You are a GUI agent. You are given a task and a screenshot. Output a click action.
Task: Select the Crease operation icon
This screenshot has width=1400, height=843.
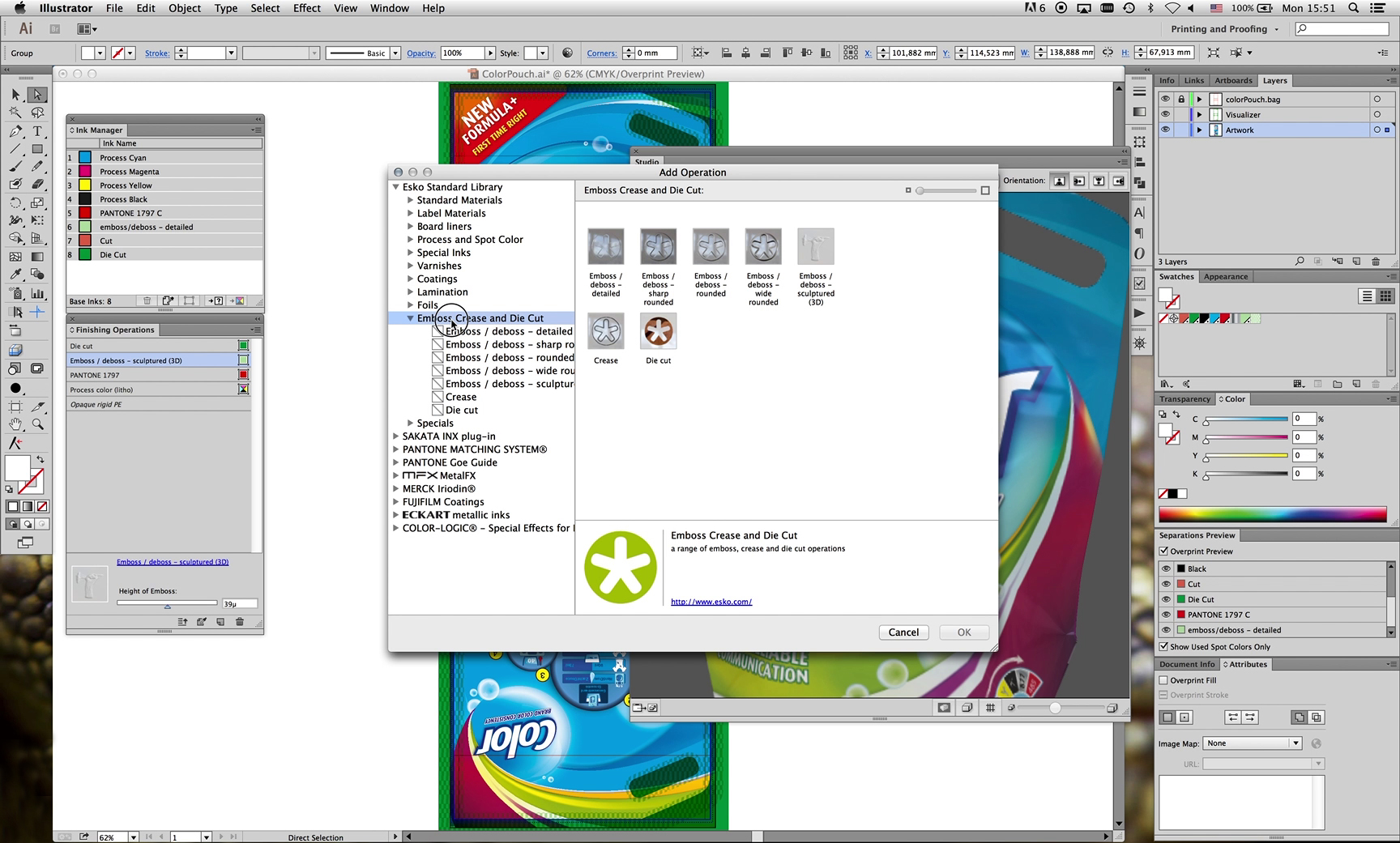click(605, 332)
